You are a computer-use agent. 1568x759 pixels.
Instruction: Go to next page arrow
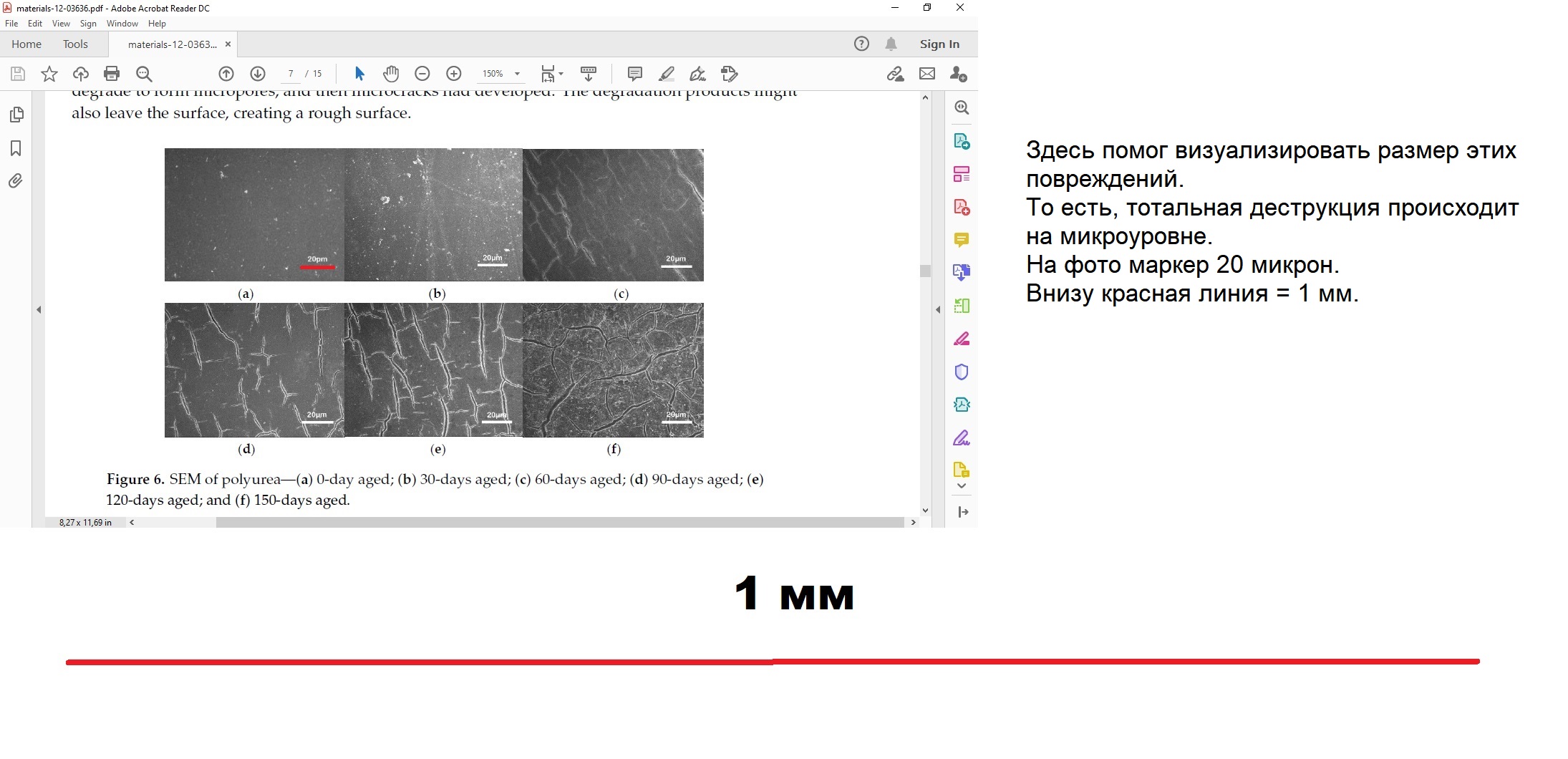[258, 74]
